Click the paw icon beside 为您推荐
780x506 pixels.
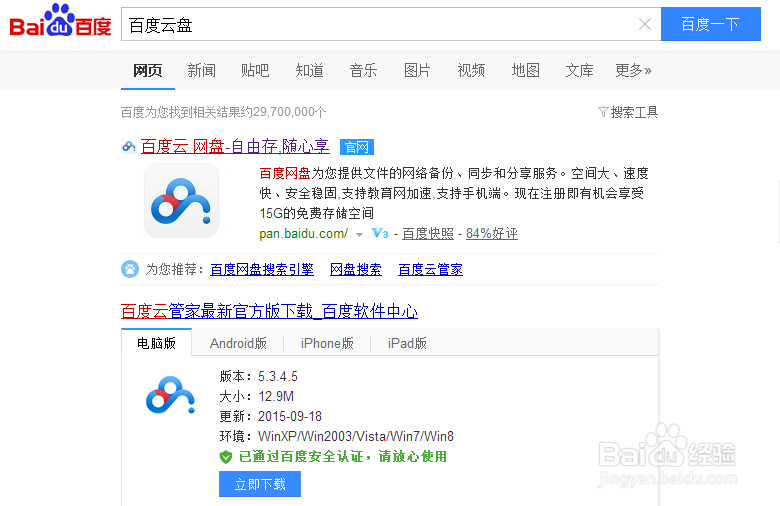[130, 269]
